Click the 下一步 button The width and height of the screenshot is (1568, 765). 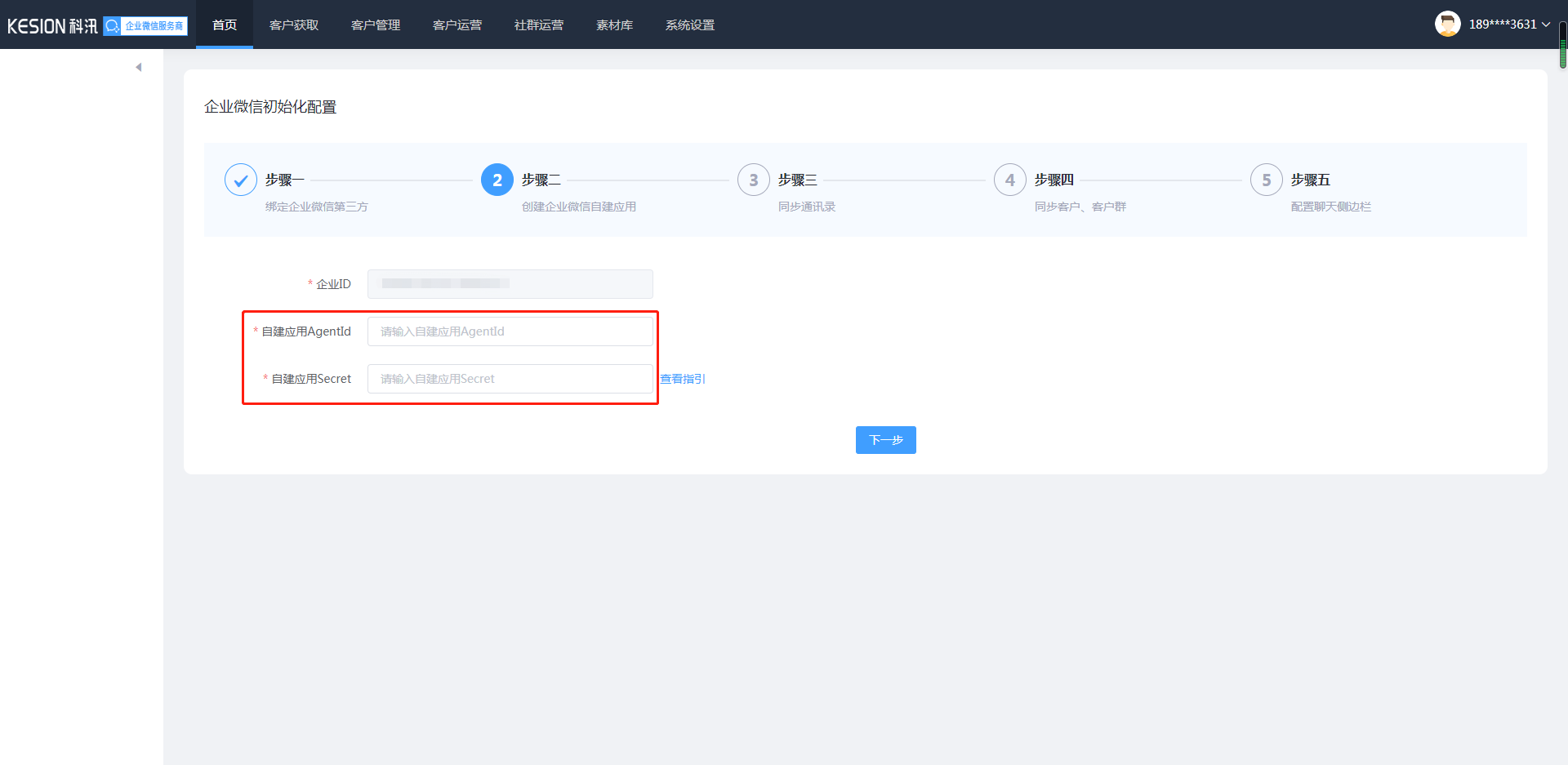pos(885,440)
